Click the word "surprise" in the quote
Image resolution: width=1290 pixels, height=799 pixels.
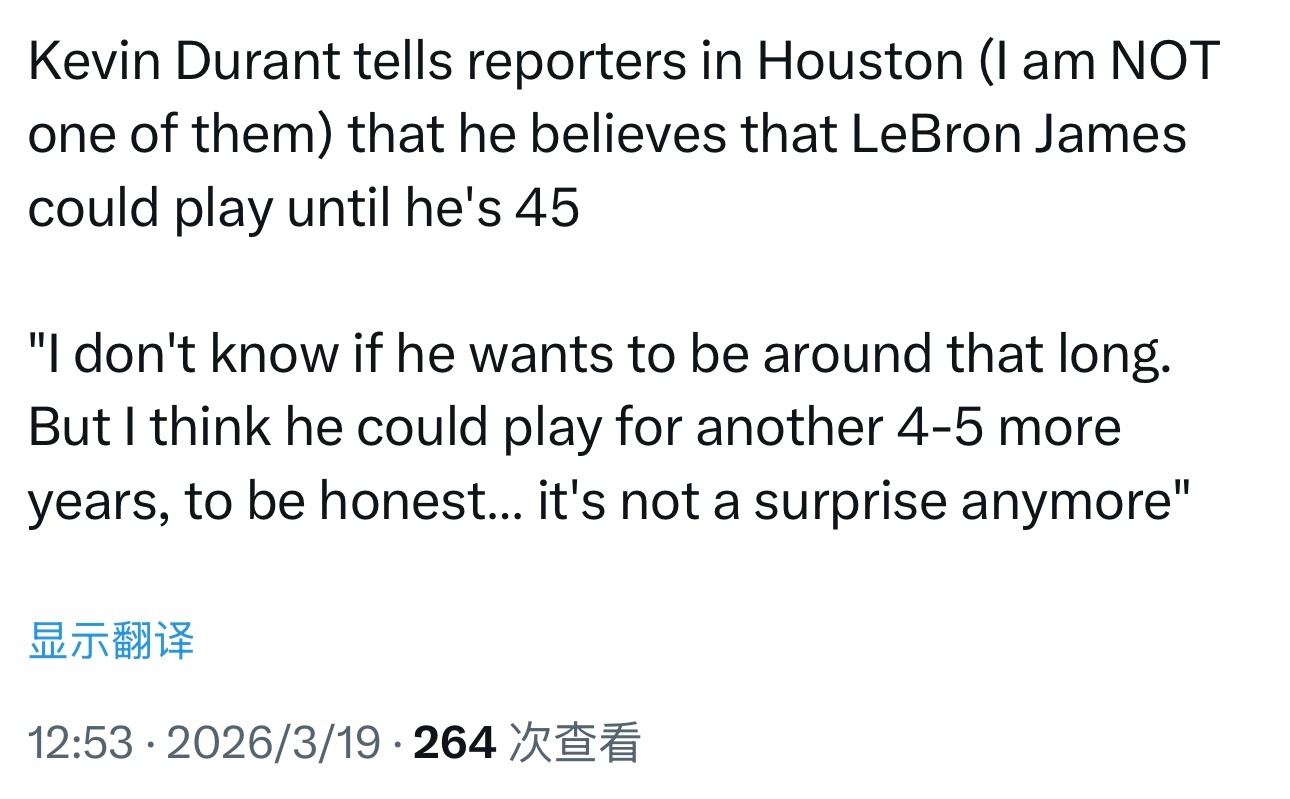click(850, 502)
